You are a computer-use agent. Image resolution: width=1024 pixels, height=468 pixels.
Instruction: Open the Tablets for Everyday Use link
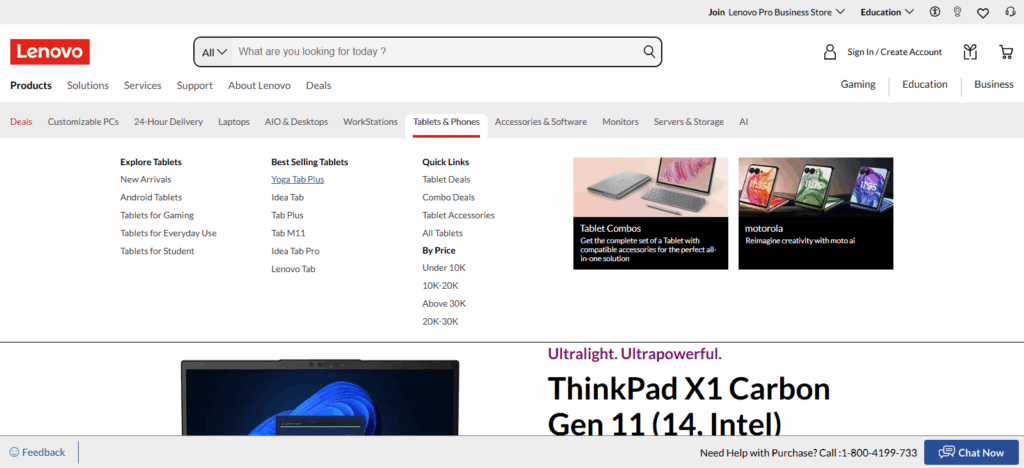tap(168, 233)
